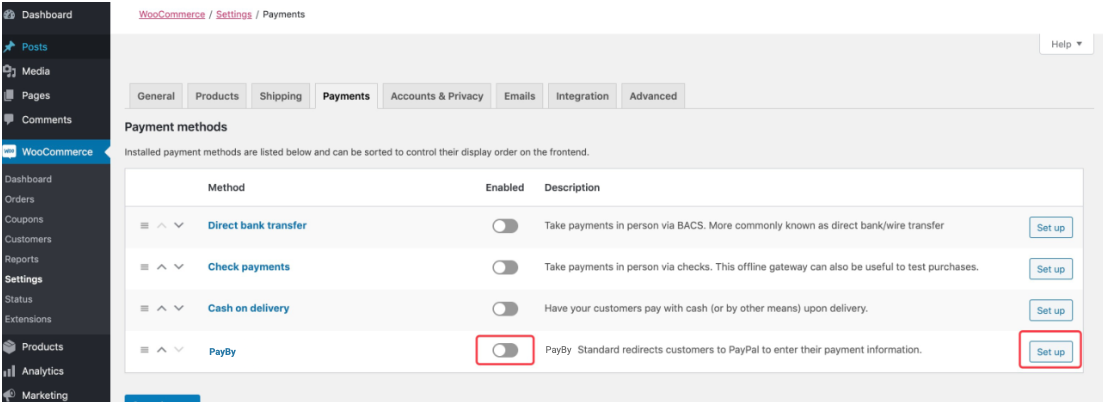Enable the Direct bank transfer toggle
1107x404 pixels.
505,226
